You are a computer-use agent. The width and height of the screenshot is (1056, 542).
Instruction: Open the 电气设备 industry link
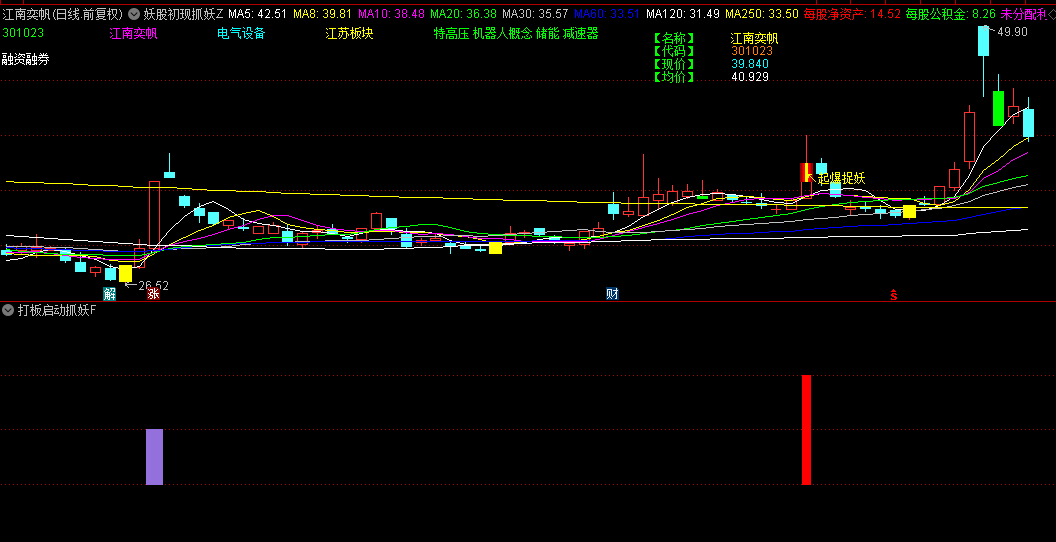pyautogui.click(x=241, y=33)
